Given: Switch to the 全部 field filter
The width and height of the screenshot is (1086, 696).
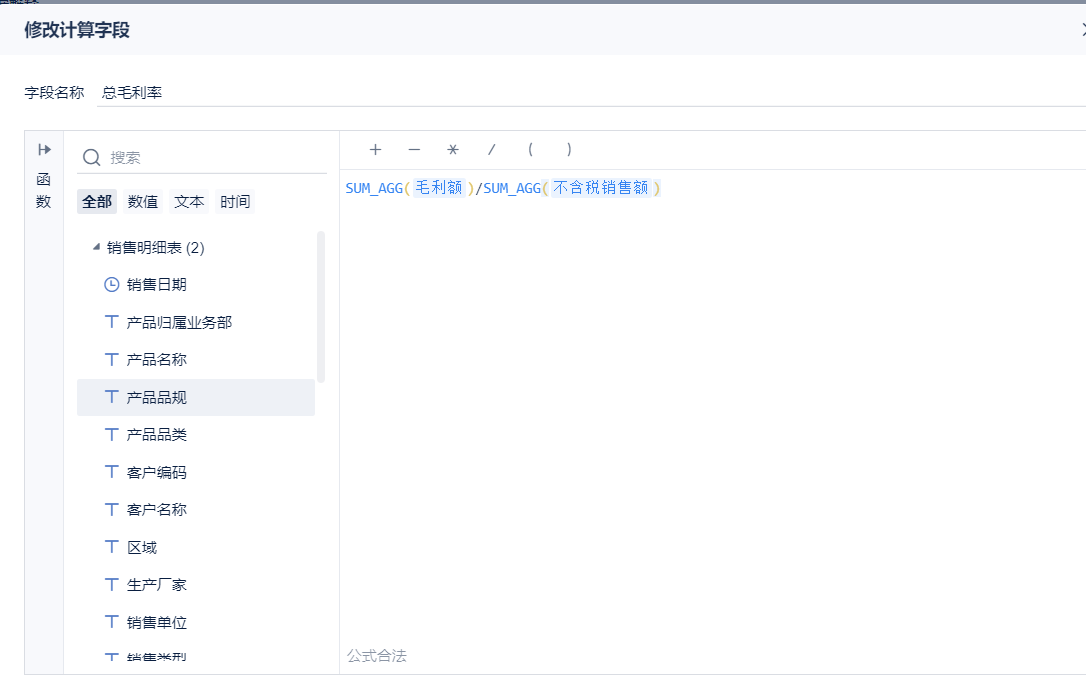Looking at the screenshot, I should [x=97, y=202].
